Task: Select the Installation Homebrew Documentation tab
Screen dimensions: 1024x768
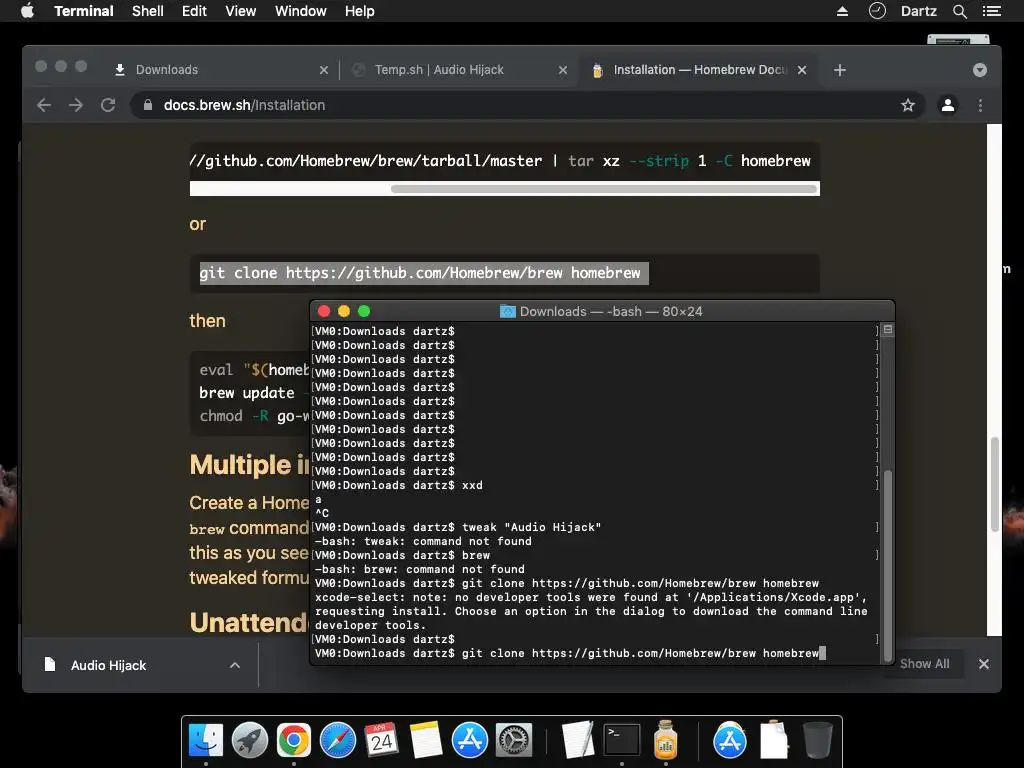Action: pos(699,70)
